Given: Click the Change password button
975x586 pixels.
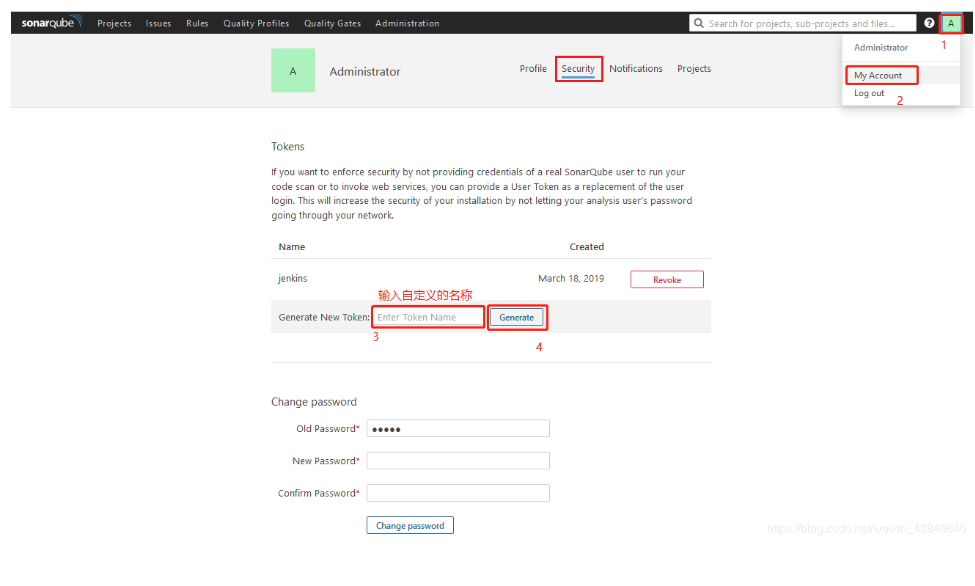Looking at the screenshot, I should coord(410,526).
